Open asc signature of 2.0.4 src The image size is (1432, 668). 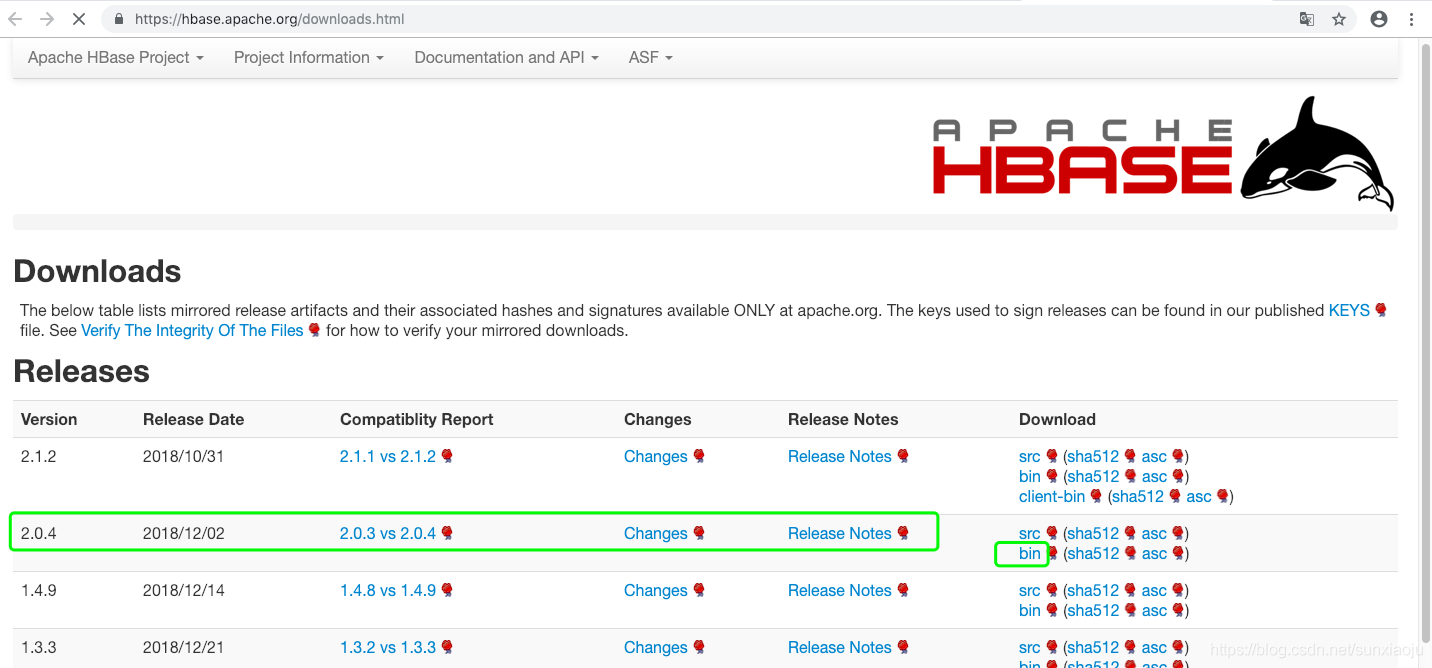tap(1154, 533)
